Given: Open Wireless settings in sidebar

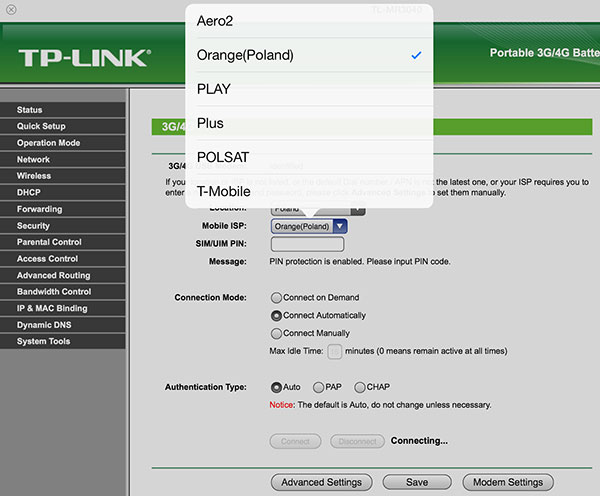Looking at the screenshot, I should click(63, 176).
